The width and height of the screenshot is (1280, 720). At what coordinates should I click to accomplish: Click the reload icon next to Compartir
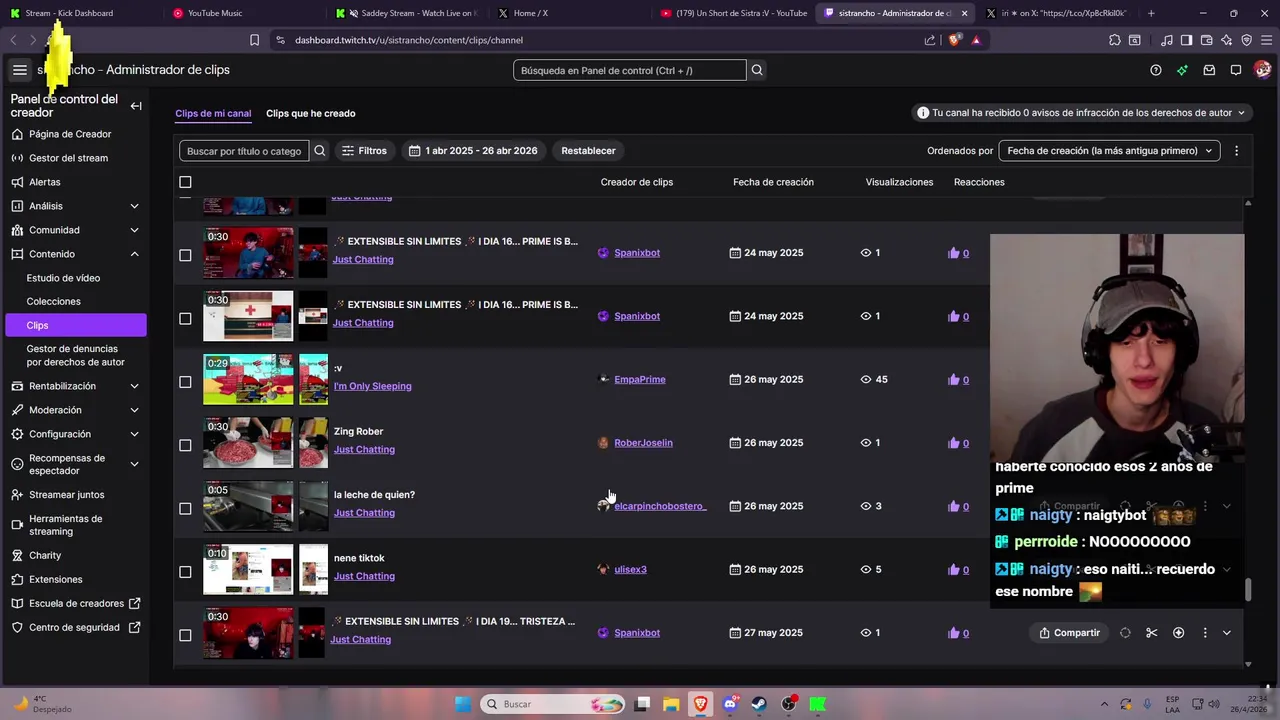[x=1125, y=633]
